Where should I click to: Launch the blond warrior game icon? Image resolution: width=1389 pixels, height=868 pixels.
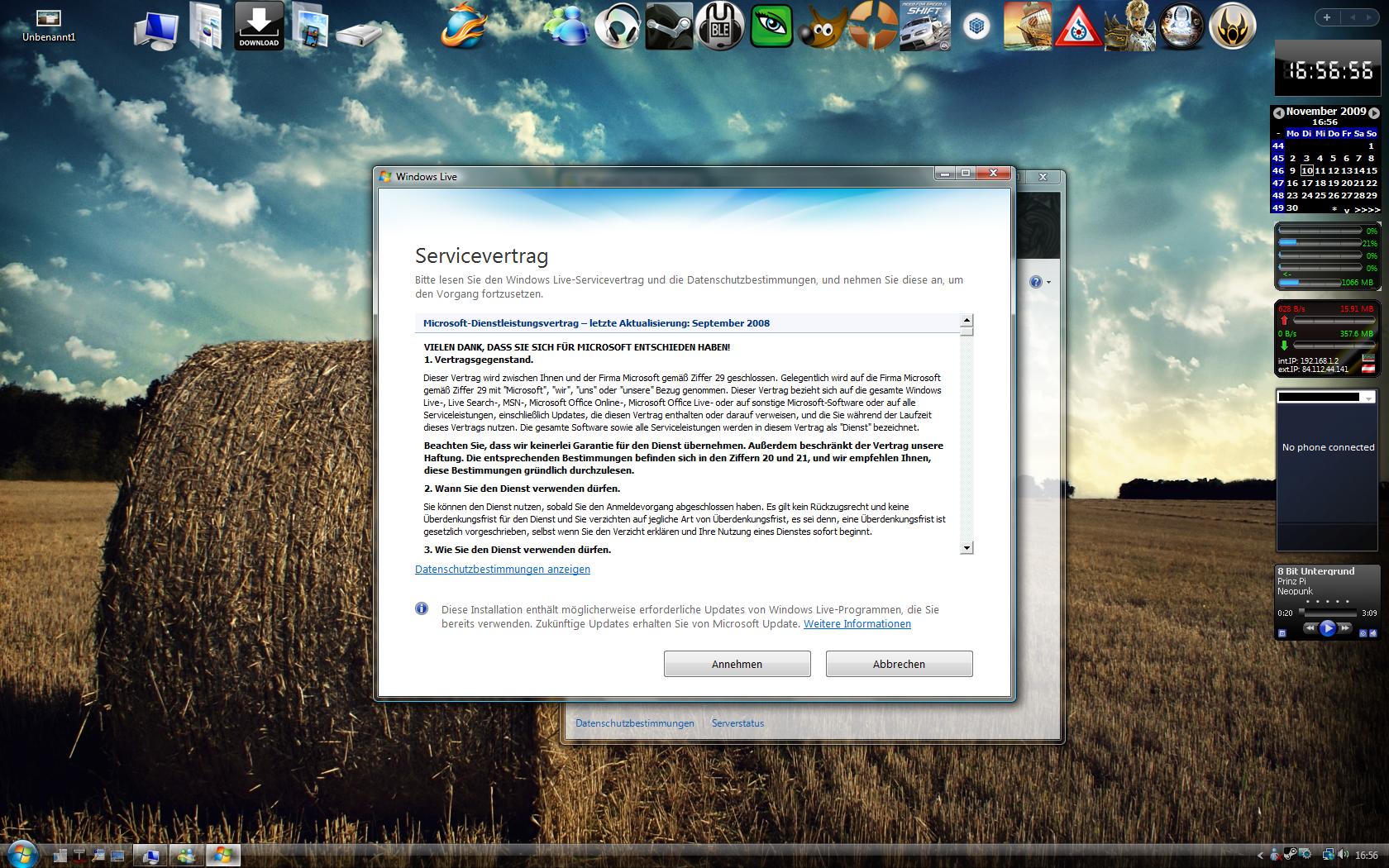[x=1129, y=26]
